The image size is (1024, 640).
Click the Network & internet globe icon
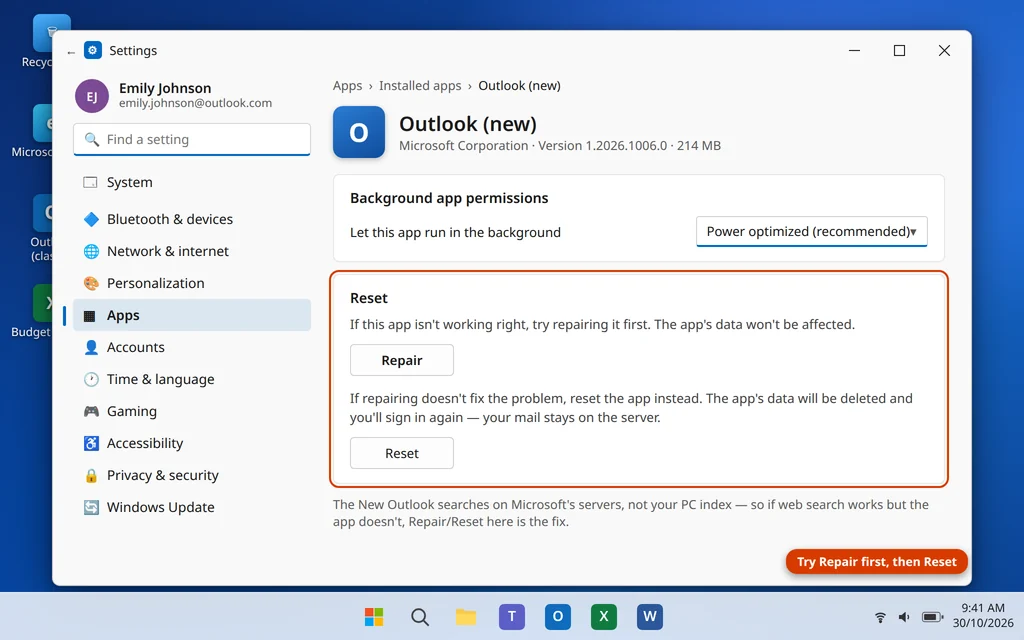(x=91, y=251)
